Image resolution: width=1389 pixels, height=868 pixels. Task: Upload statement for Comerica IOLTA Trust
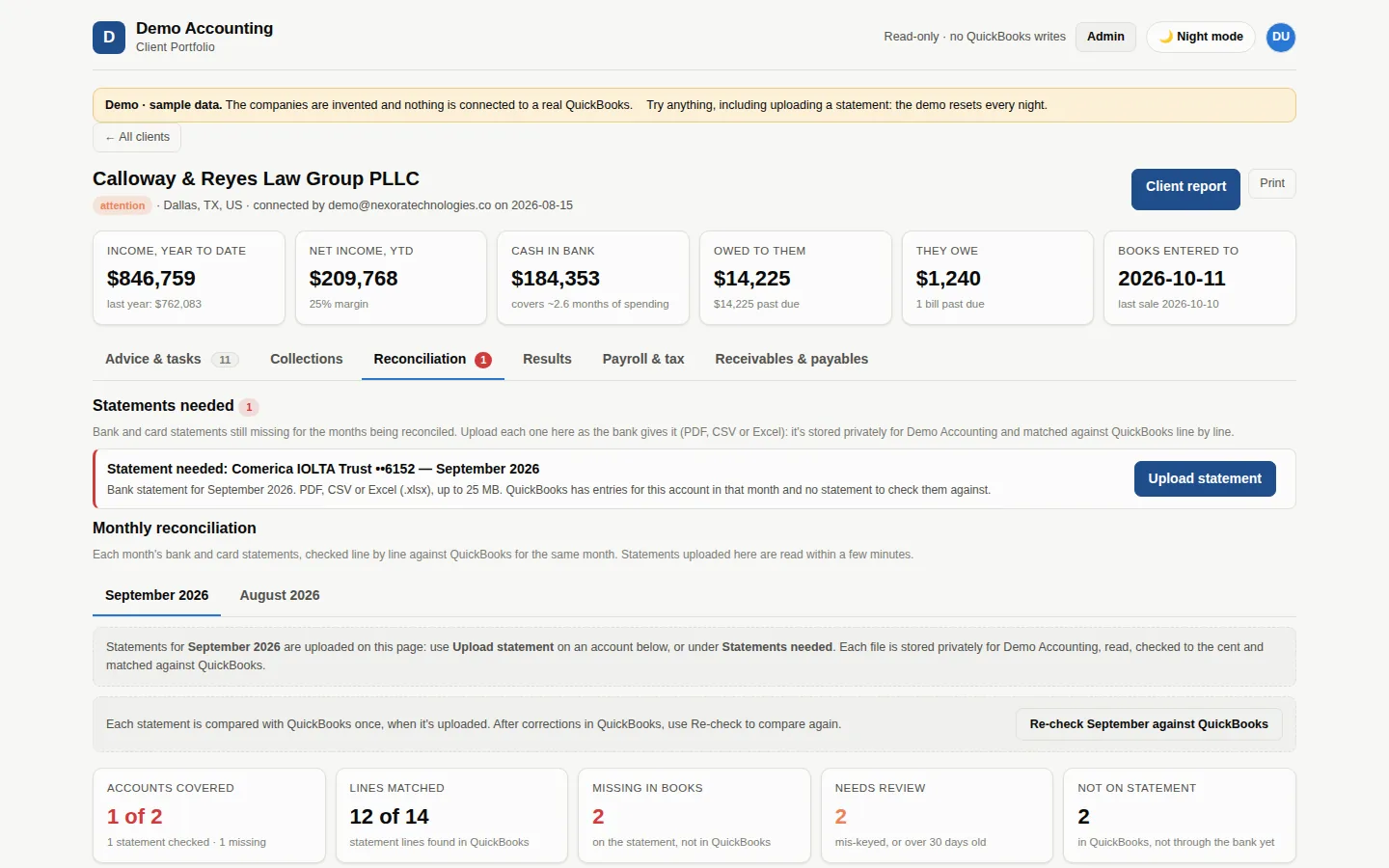point(1205,478)
